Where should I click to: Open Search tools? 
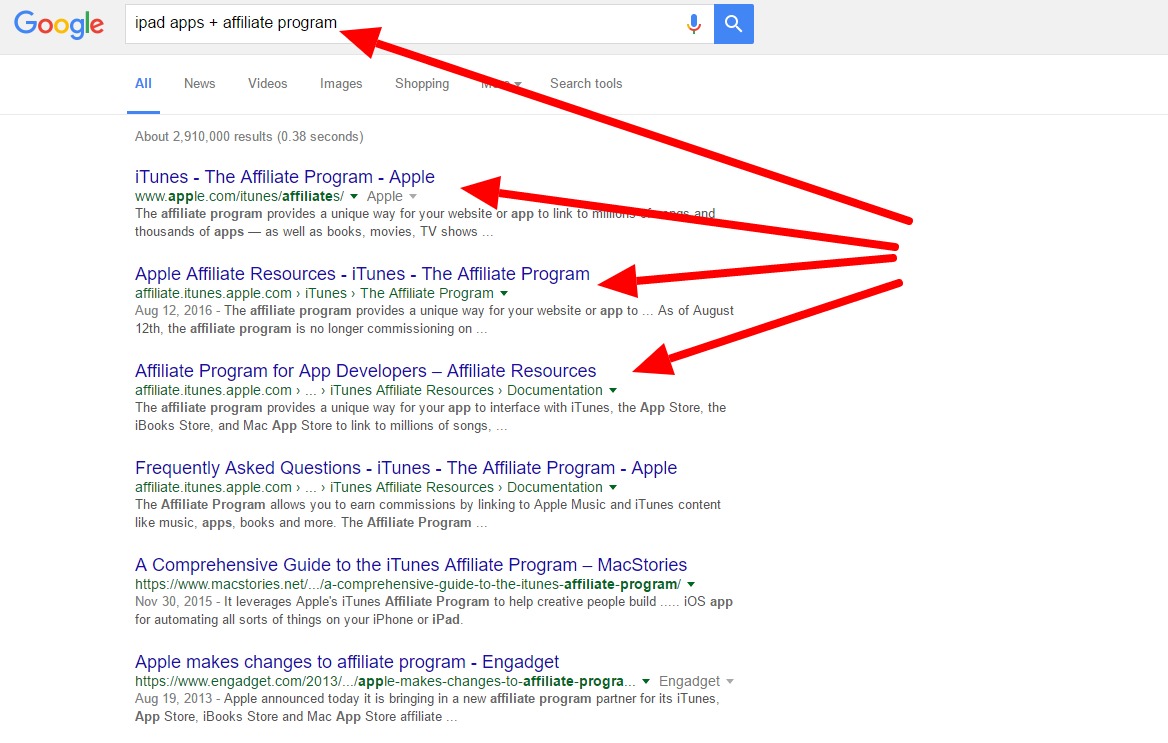(586, 83)
